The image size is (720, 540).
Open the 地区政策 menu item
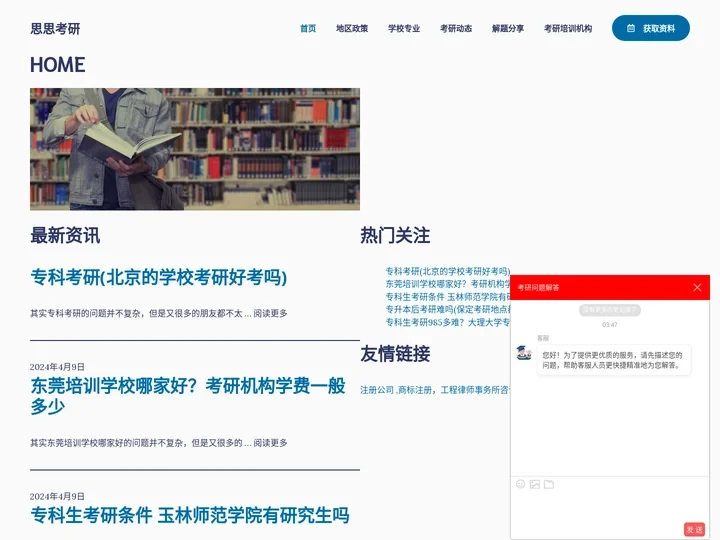(x=352, y=28)
